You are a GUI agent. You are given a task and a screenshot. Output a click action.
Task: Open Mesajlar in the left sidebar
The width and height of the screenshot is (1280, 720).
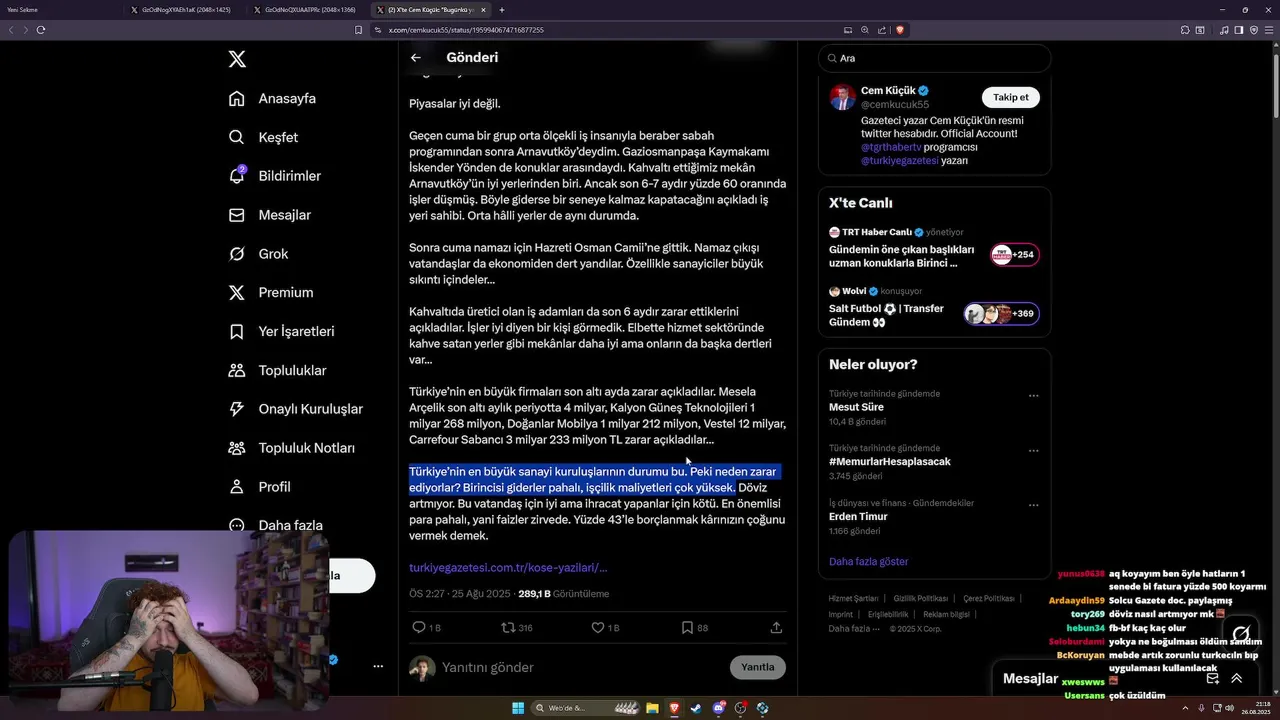coord(270,215)
